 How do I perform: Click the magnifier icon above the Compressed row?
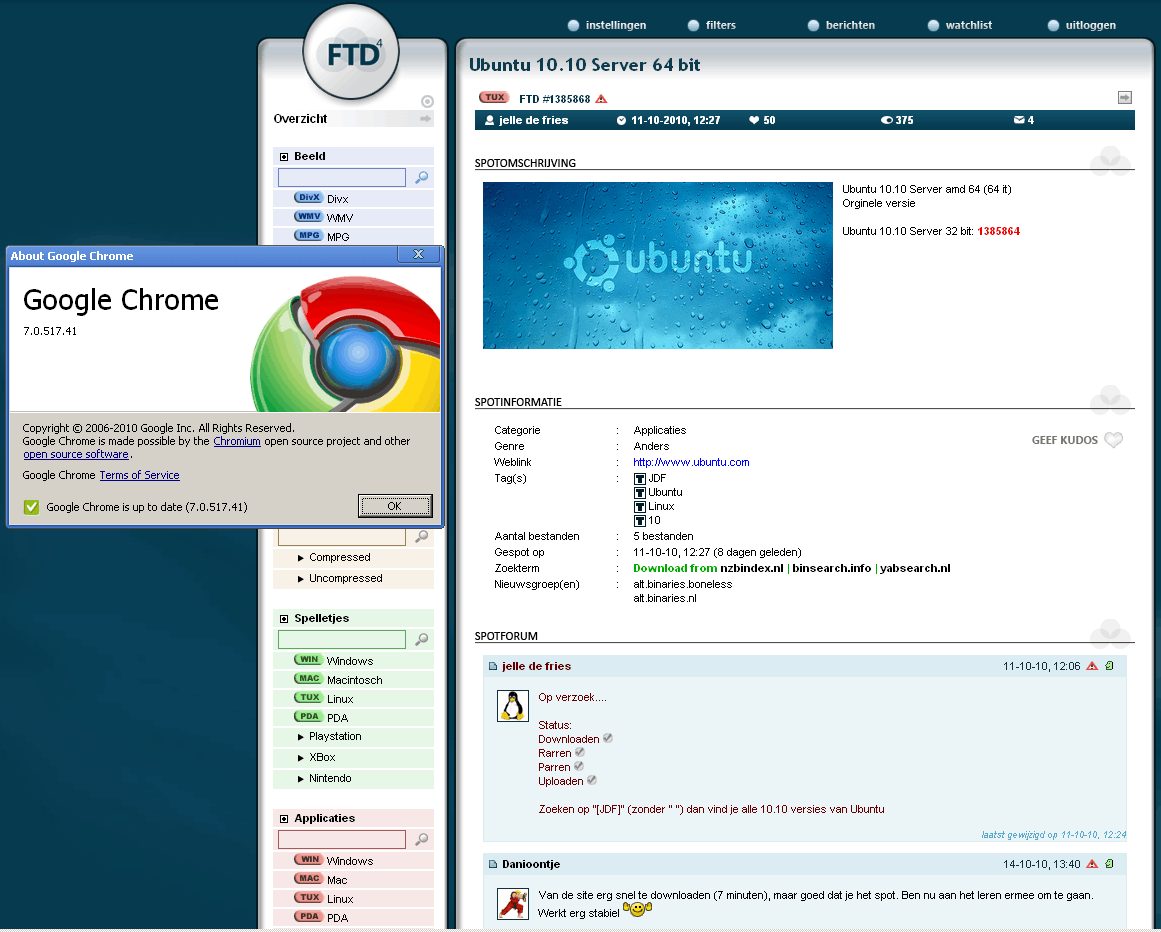point(421,536)
